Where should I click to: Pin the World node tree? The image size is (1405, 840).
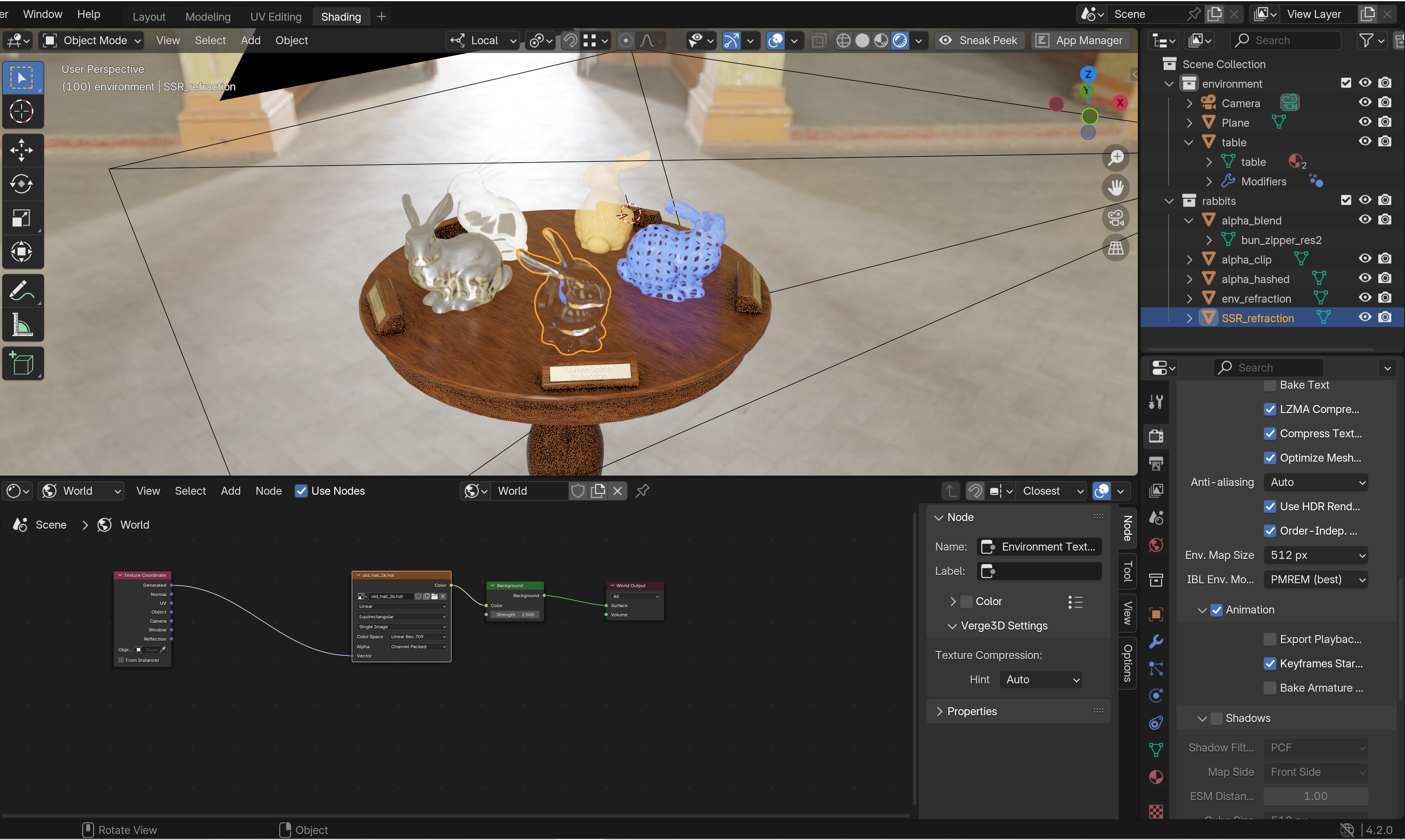[x=642, y=491]
